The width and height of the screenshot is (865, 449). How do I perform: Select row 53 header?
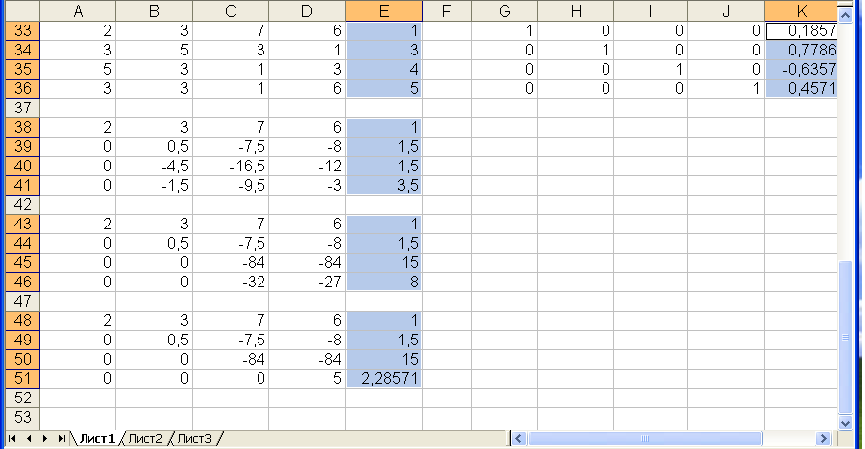23,417
